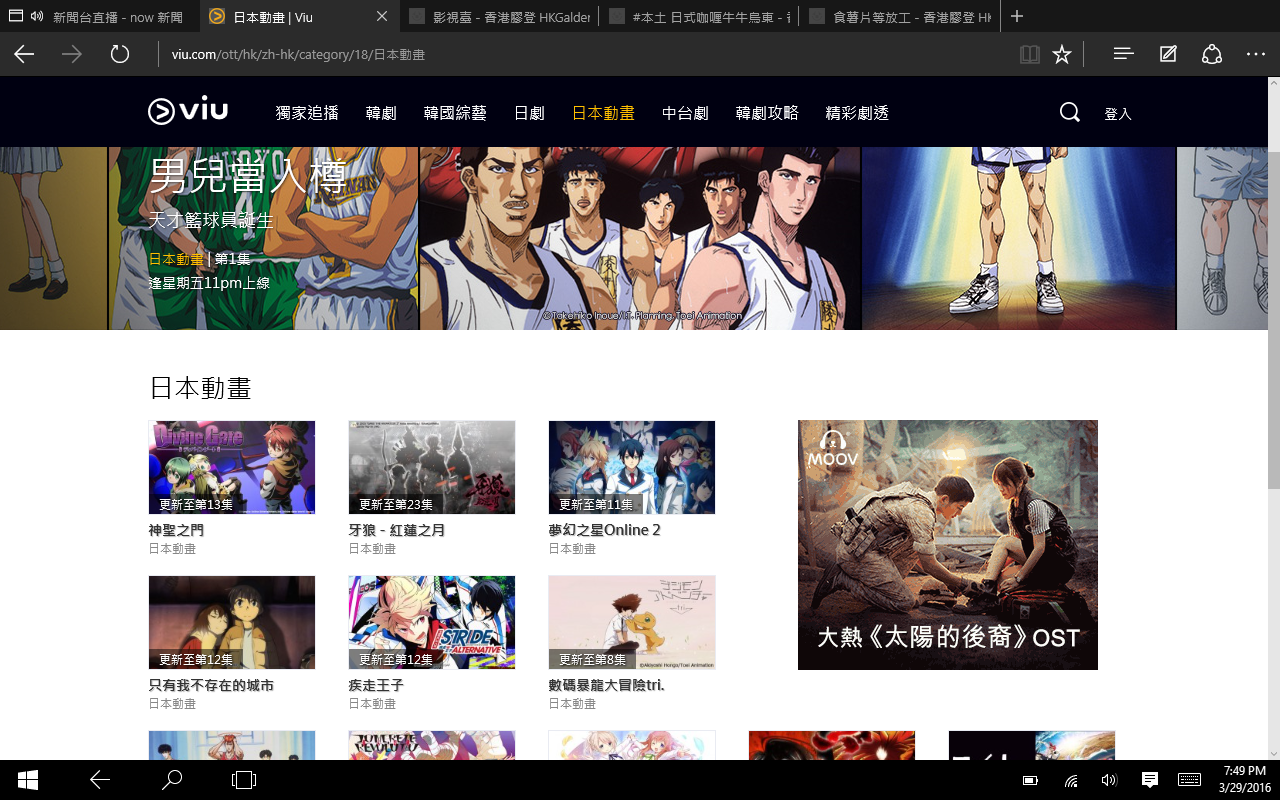Click the browser refresh icon
The height and width of the screenshot is (800, 1280).
120,54
